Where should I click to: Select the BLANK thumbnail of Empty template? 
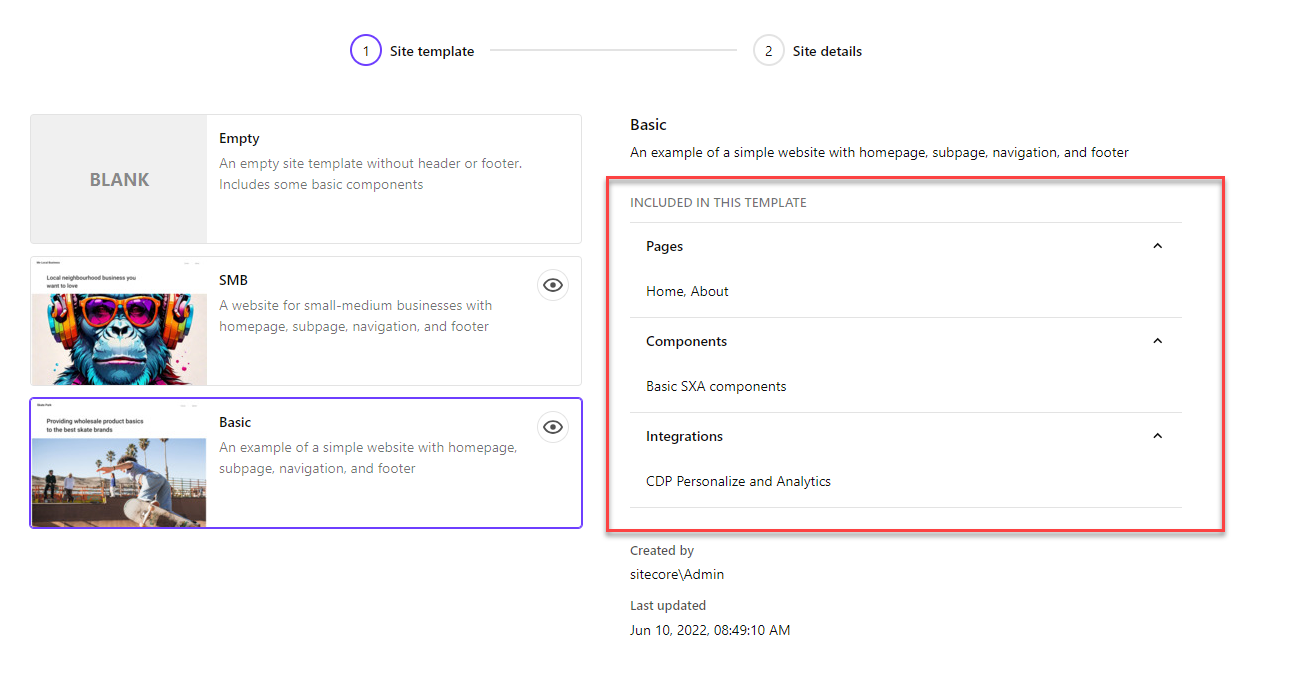click(x=119, y=179)
